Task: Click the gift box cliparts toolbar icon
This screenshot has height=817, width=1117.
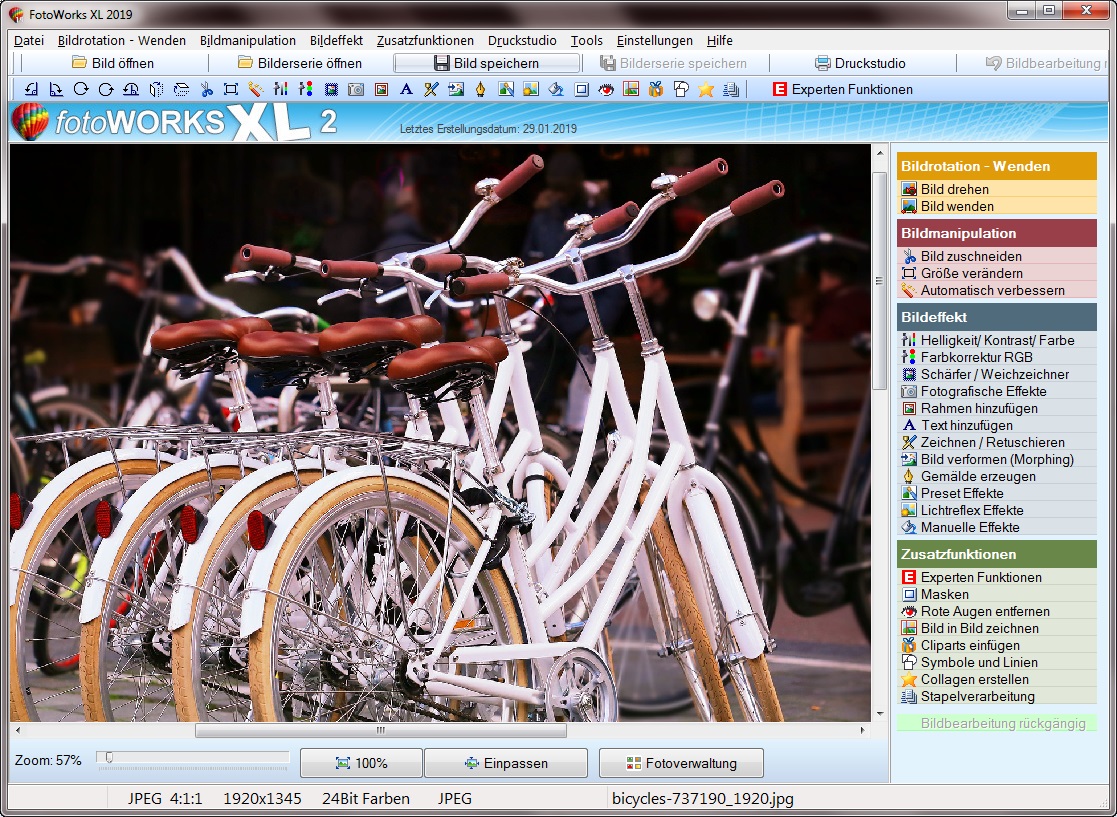Action: [x=655, y=89]
